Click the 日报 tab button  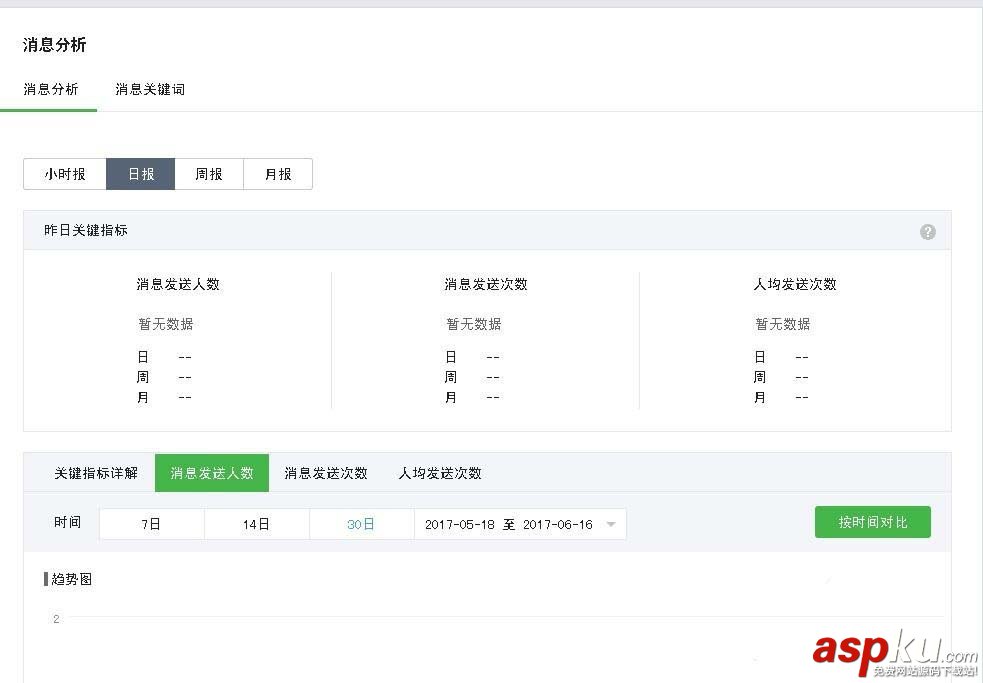pyautogui.click(x=140, y=173)
